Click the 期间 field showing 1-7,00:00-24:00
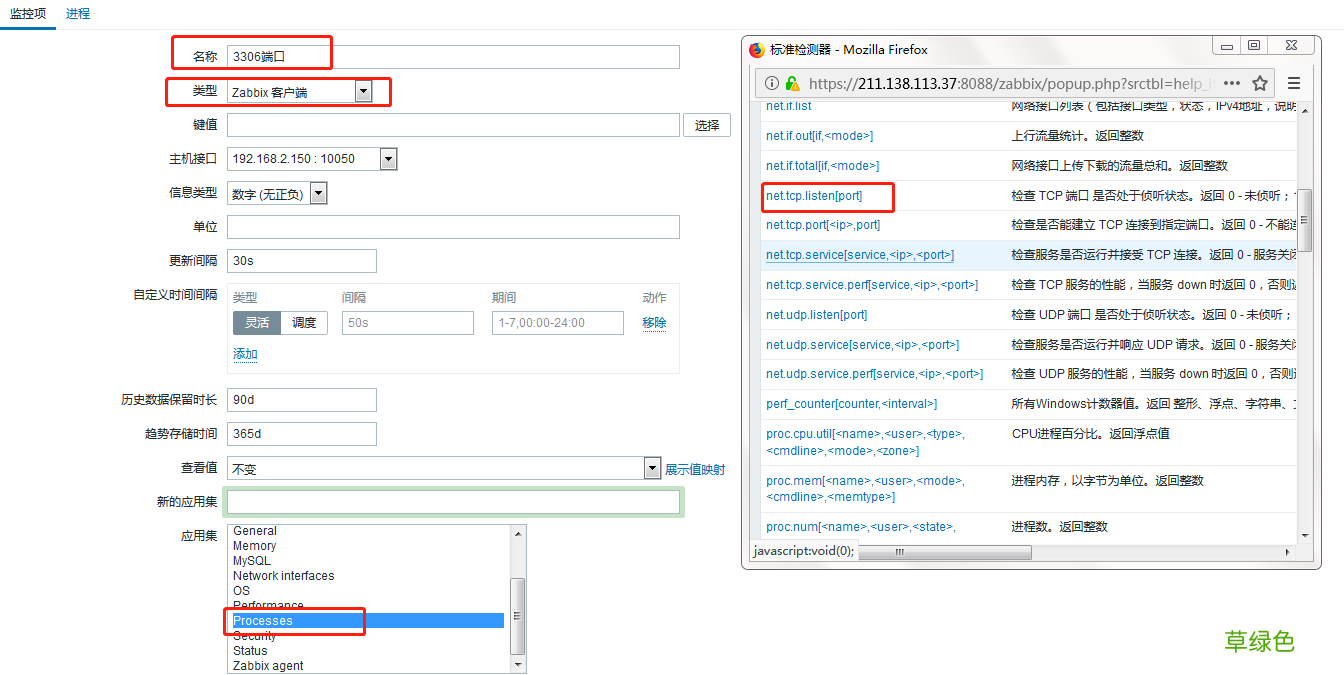The image size is (1344, 675). click(x=557, y=323)
